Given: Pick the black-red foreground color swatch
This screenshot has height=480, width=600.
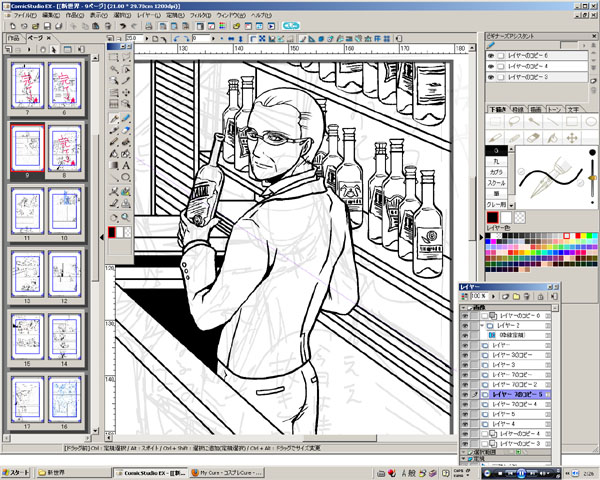Looking at the screenshot, I should click(113, 232).
